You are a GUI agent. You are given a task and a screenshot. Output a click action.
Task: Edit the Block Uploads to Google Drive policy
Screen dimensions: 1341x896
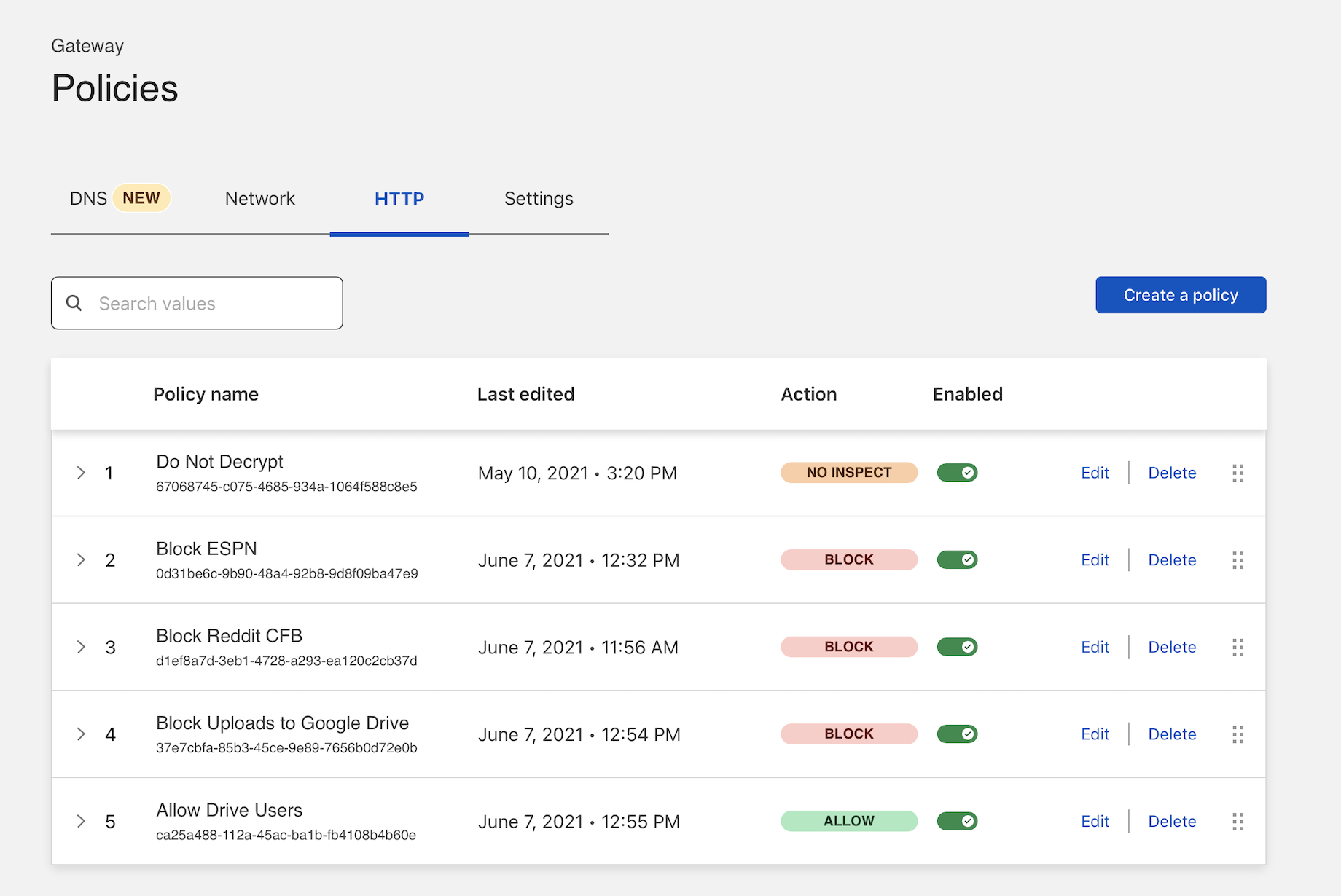[1095, 734]
